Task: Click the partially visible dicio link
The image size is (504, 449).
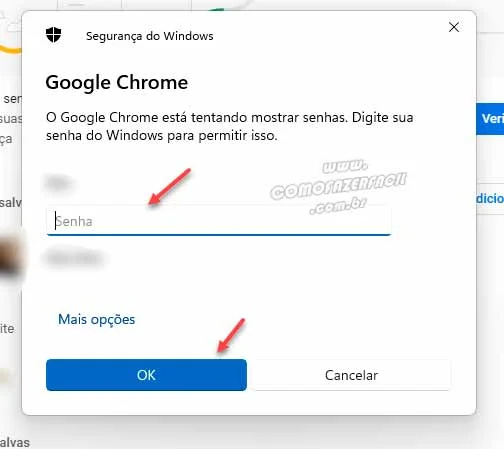Action: [x=490, y=198]
